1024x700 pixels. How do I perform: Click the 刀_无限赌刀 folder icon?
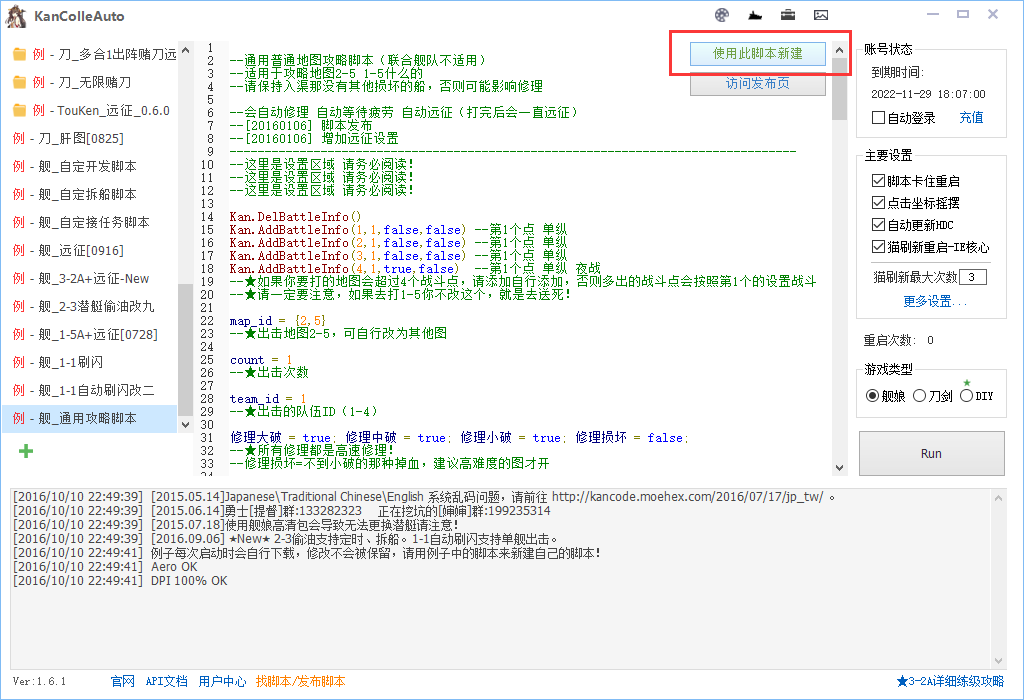pyautogui.click(x=20, y=82)
